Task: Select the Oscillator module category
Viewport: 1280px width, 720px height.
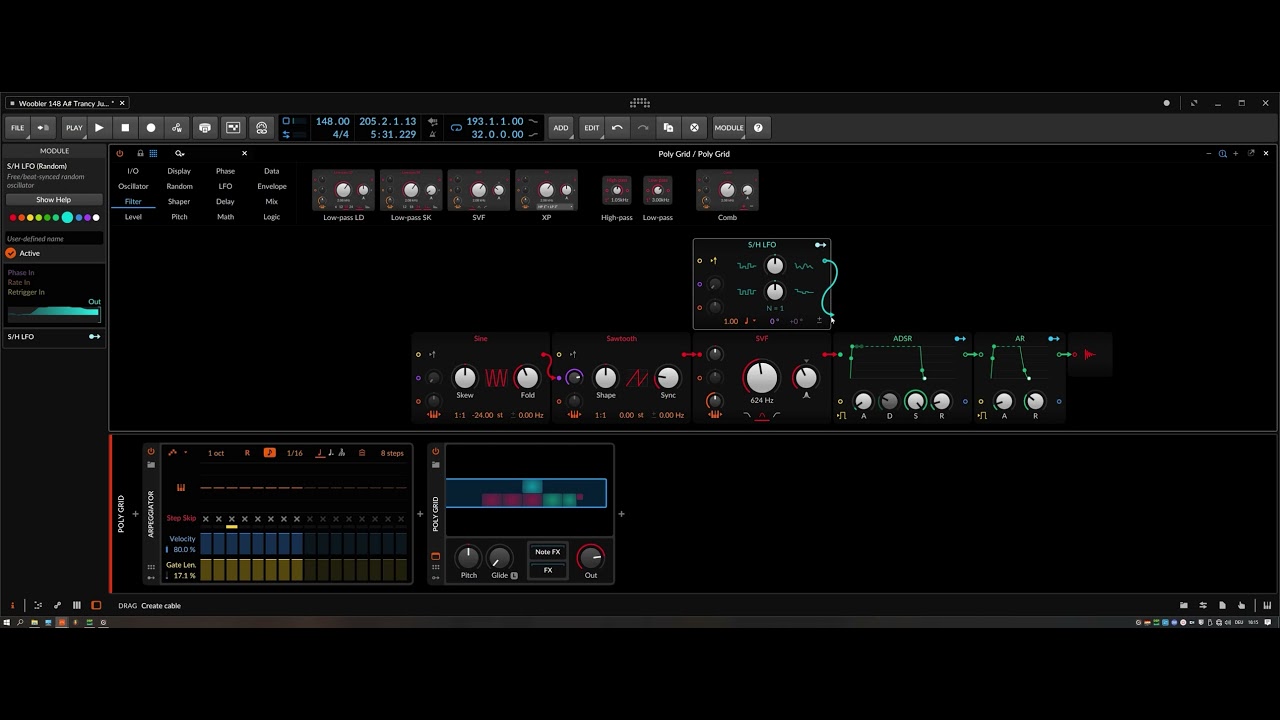Action: pyautogui.click(x=133, y=186)
